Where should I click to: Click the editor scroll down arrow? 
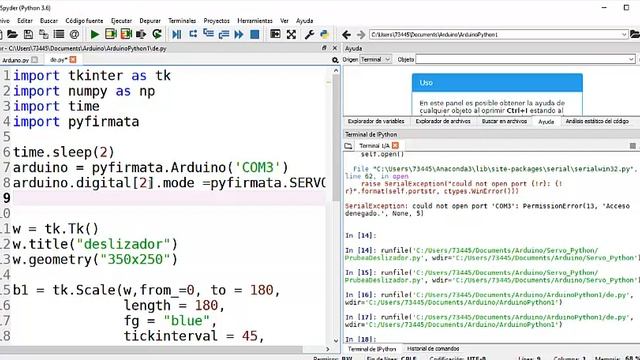pos(336,340)
